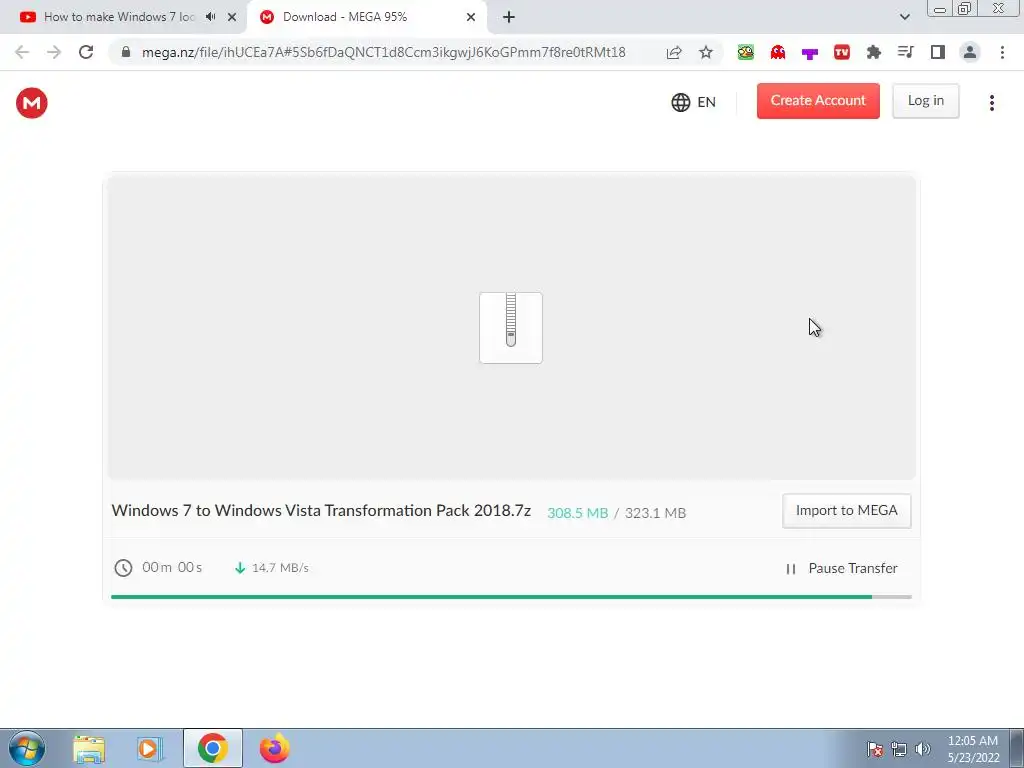1024x768 pixels.
Task: Open the Extensions puzzle menu
Action: (x=874, y=52)
